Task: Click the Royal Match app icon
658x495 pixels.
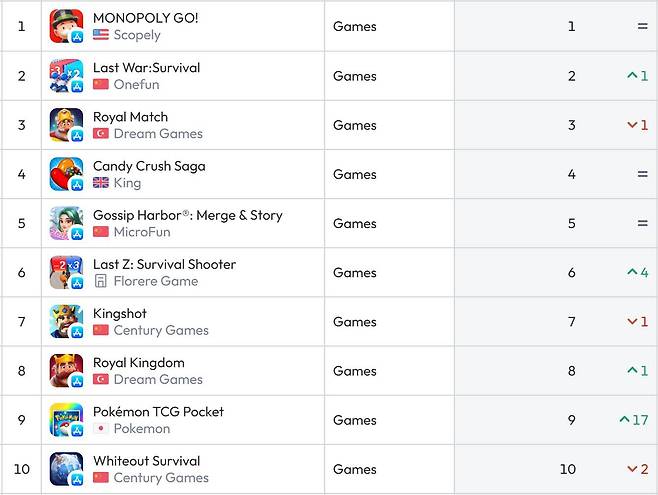Action: click(x=66, y=125)
